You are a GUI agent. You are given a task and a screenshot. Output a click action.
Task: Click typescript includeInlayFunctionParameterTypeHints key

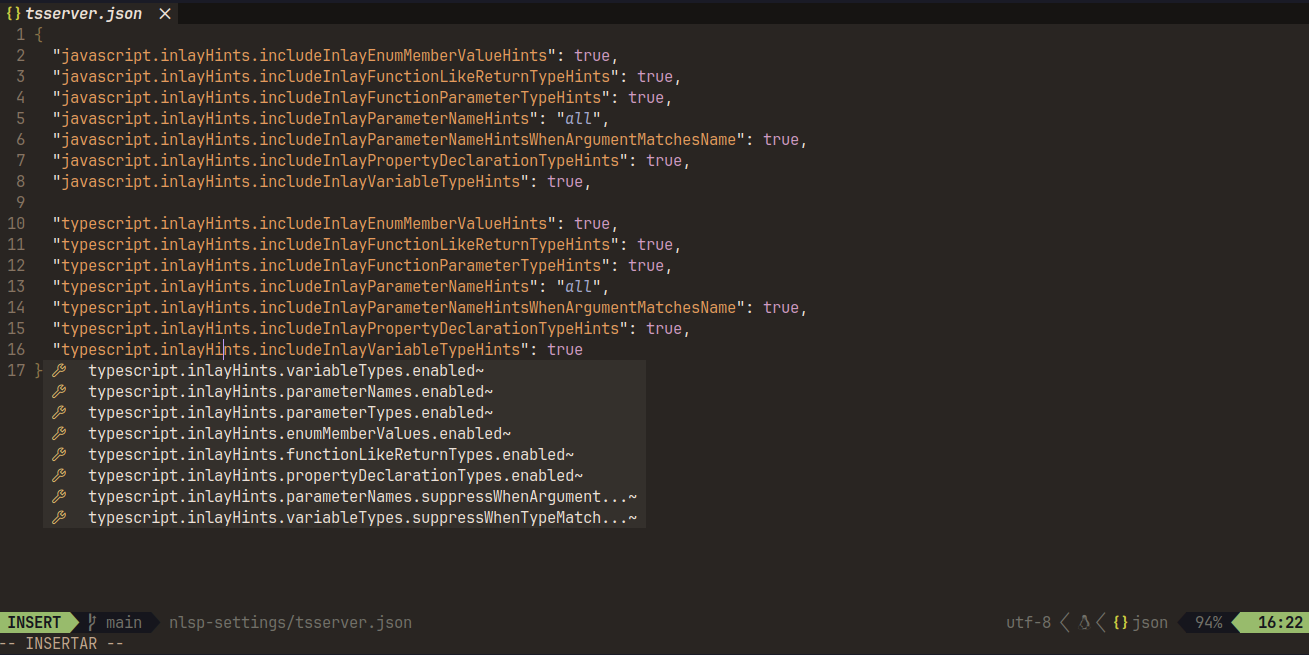331,266
